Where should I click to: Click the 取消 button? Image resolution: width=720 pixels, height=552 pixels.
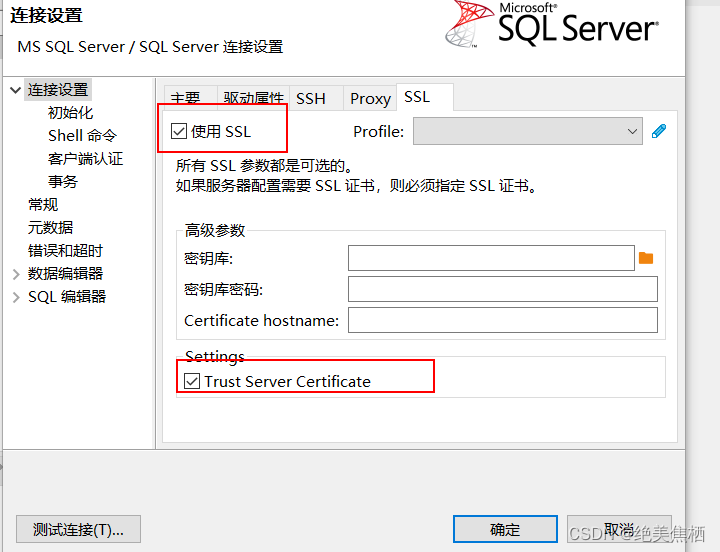619,529
